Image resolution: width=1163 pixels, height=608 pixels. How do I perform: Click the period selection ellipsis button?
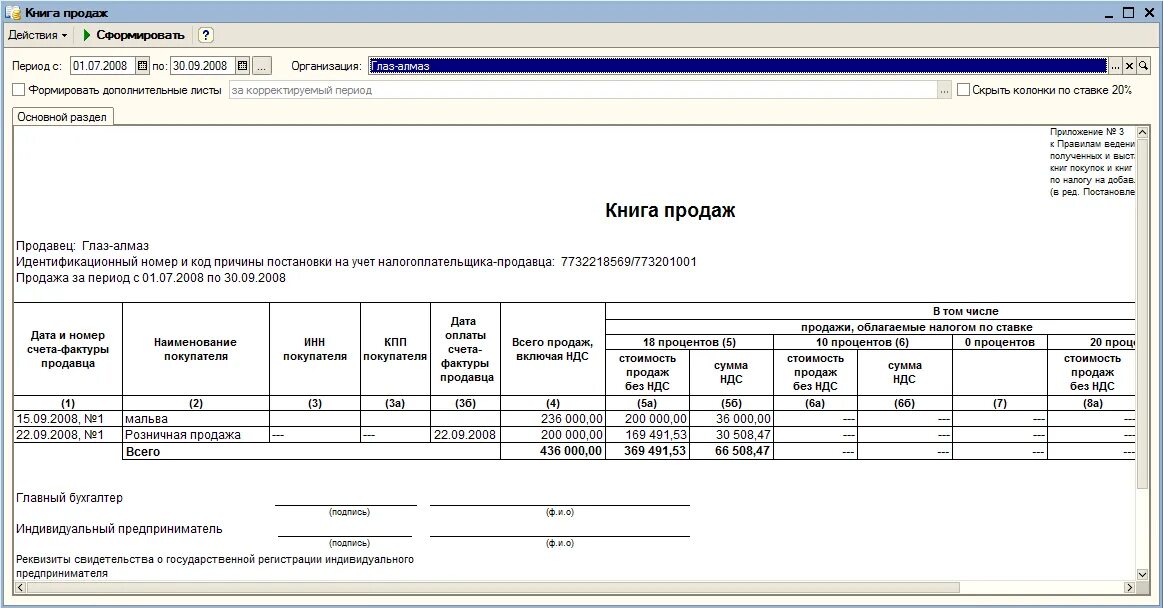pyautogui.click(x=261, y=66)
